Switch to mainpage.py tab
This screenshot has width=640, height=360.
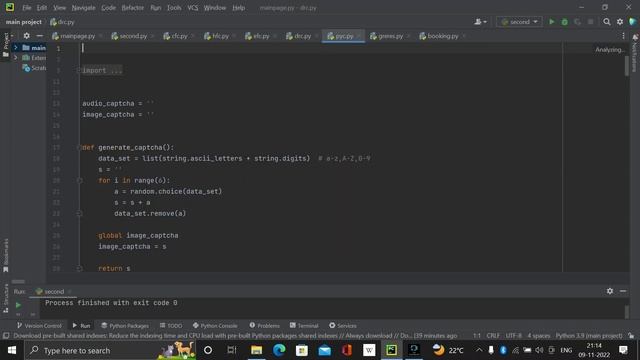click(74, 36)
